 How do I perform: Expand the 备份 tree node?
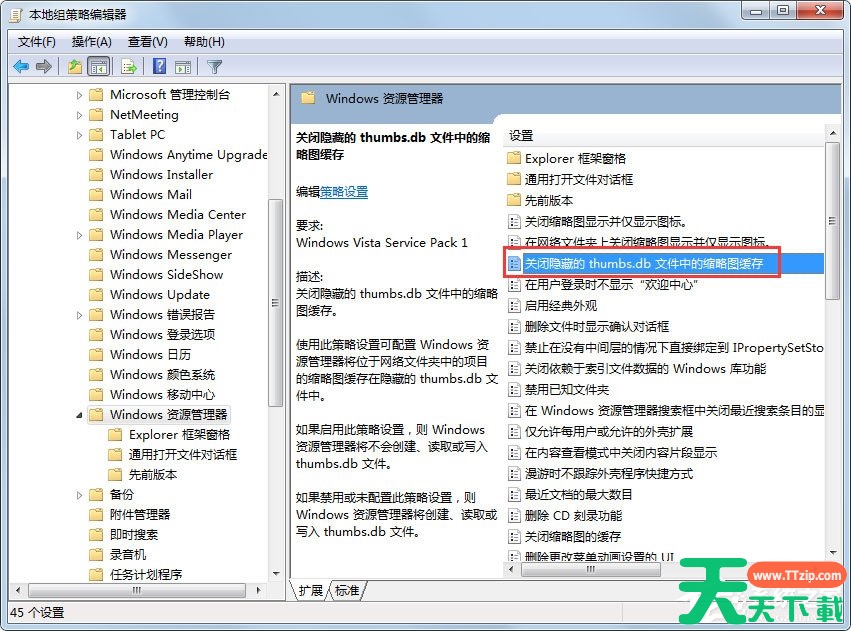(79, 495)
